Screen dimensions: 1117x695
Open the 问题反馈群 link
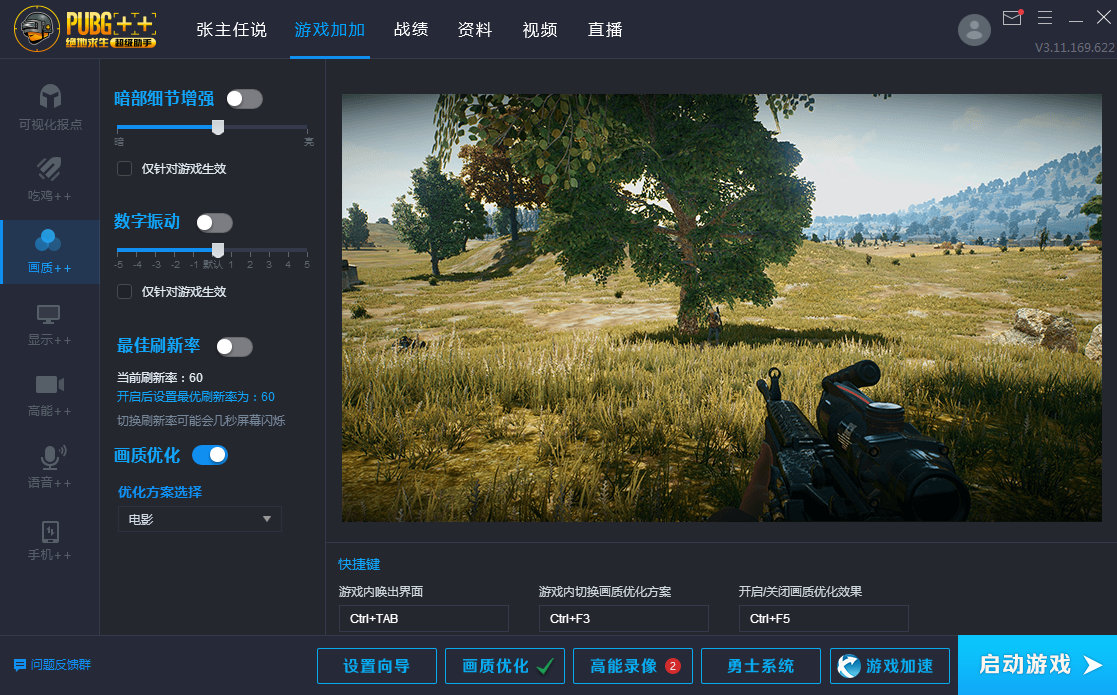(61, 665)
